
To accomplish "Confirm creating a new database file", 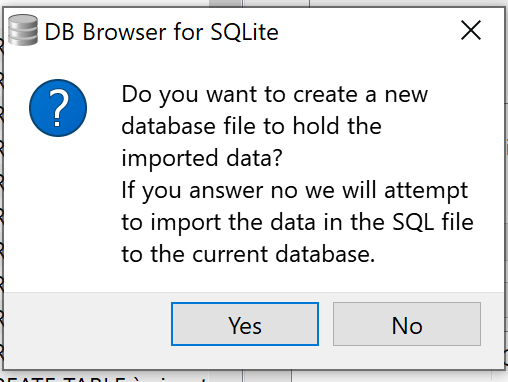I will click(x=245, y=324).
